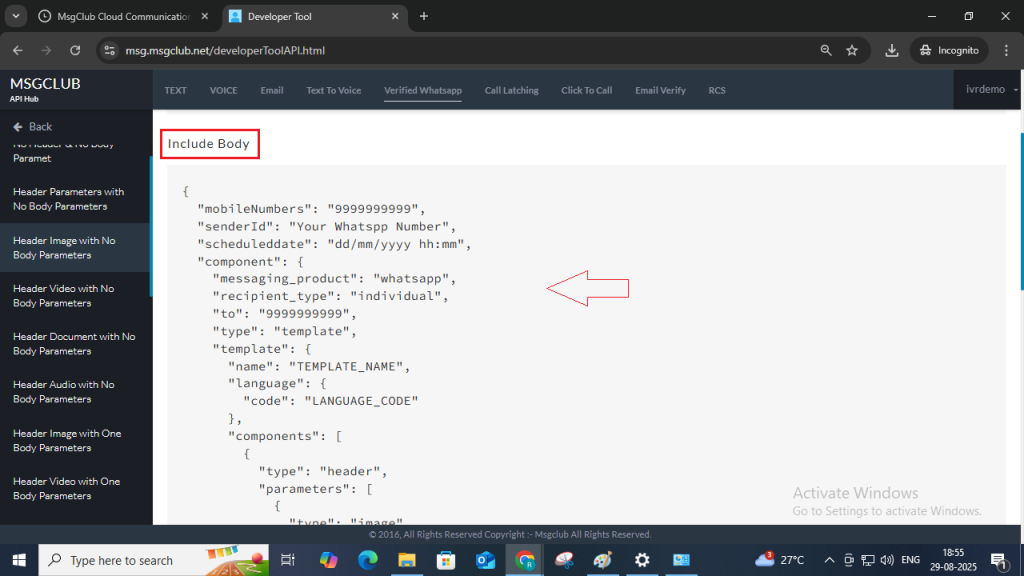The image size is (1024, 576).
Task: Bookmark this page with star icon
Action: tap(852, 50)
